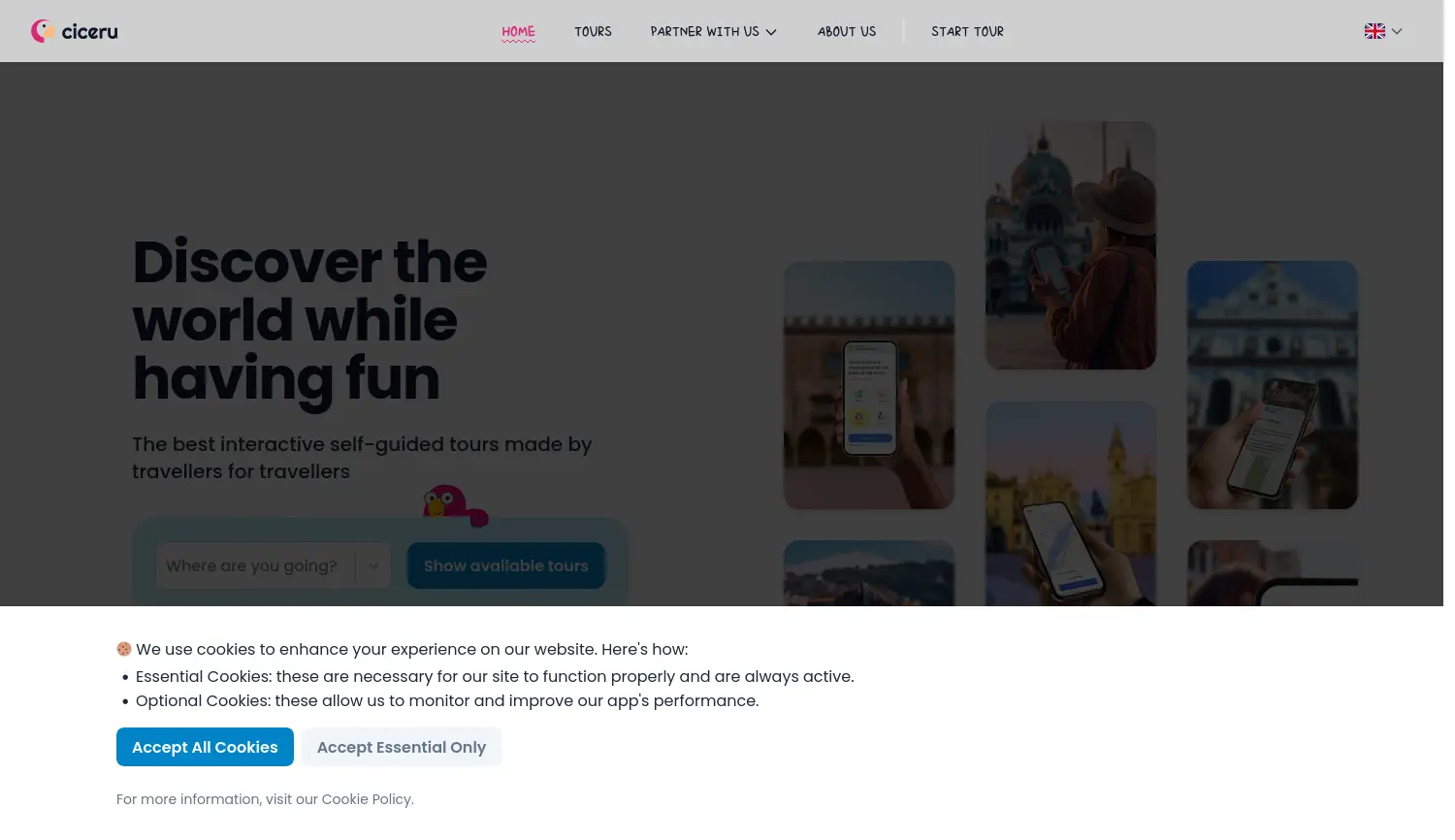
Task: Click photo of woman in hat
Action: [x=1070, y=245]
